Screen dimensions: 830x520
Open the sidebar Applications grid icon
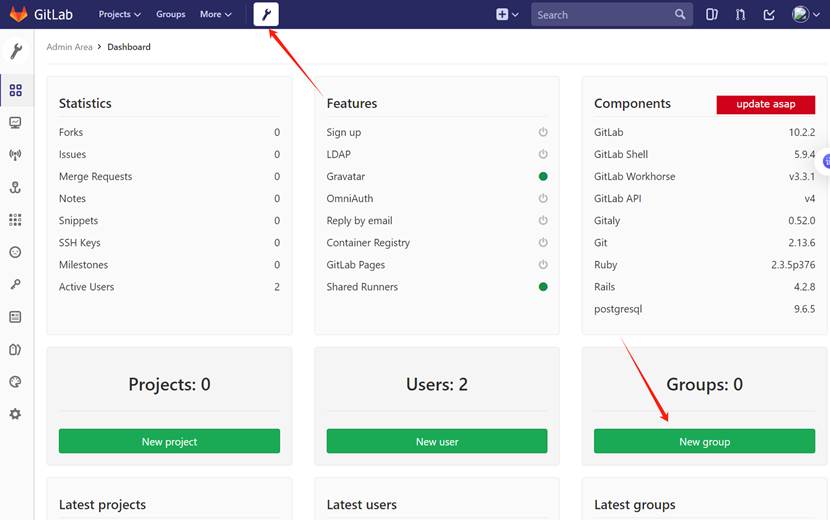coord(15,220)
